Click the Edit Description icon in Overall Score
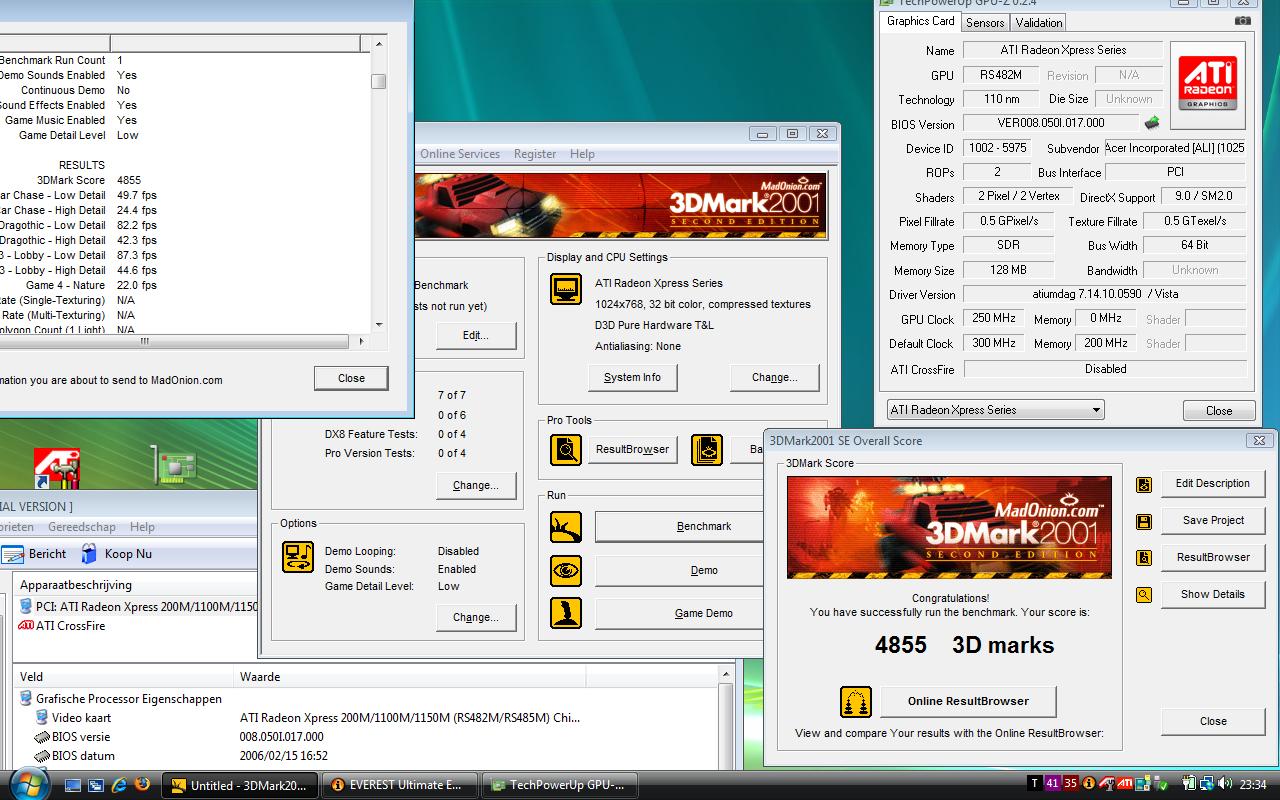Image resolution: width=1280 pixels, height=800 pixels. (x=1144, y=484)
